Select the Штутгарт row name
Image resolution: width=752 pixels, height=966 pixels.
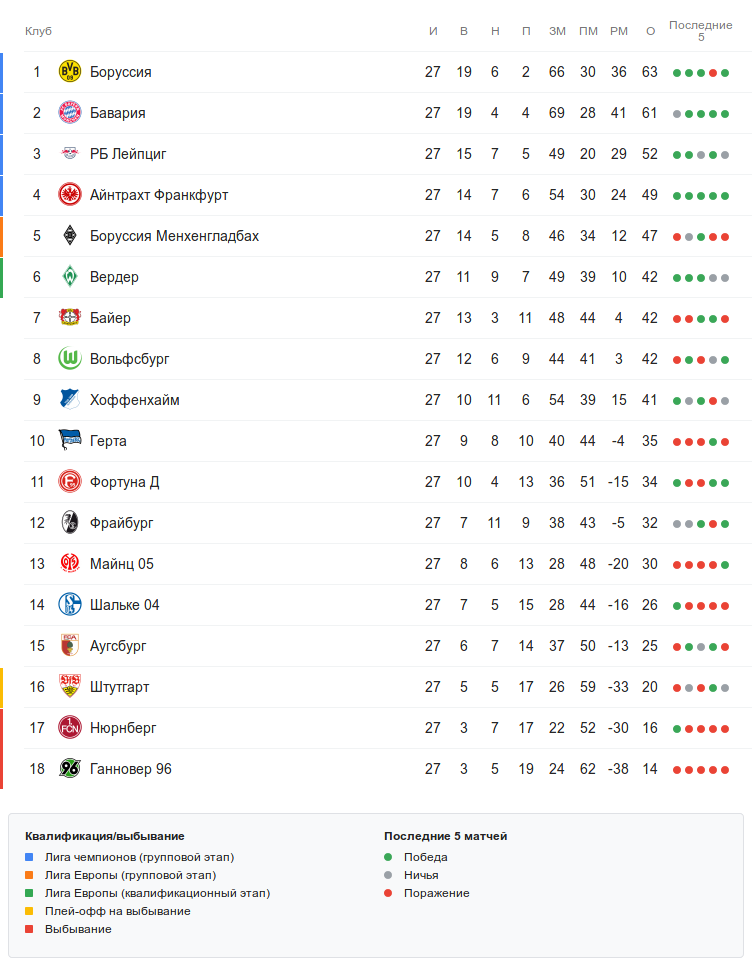pos(119,687)
